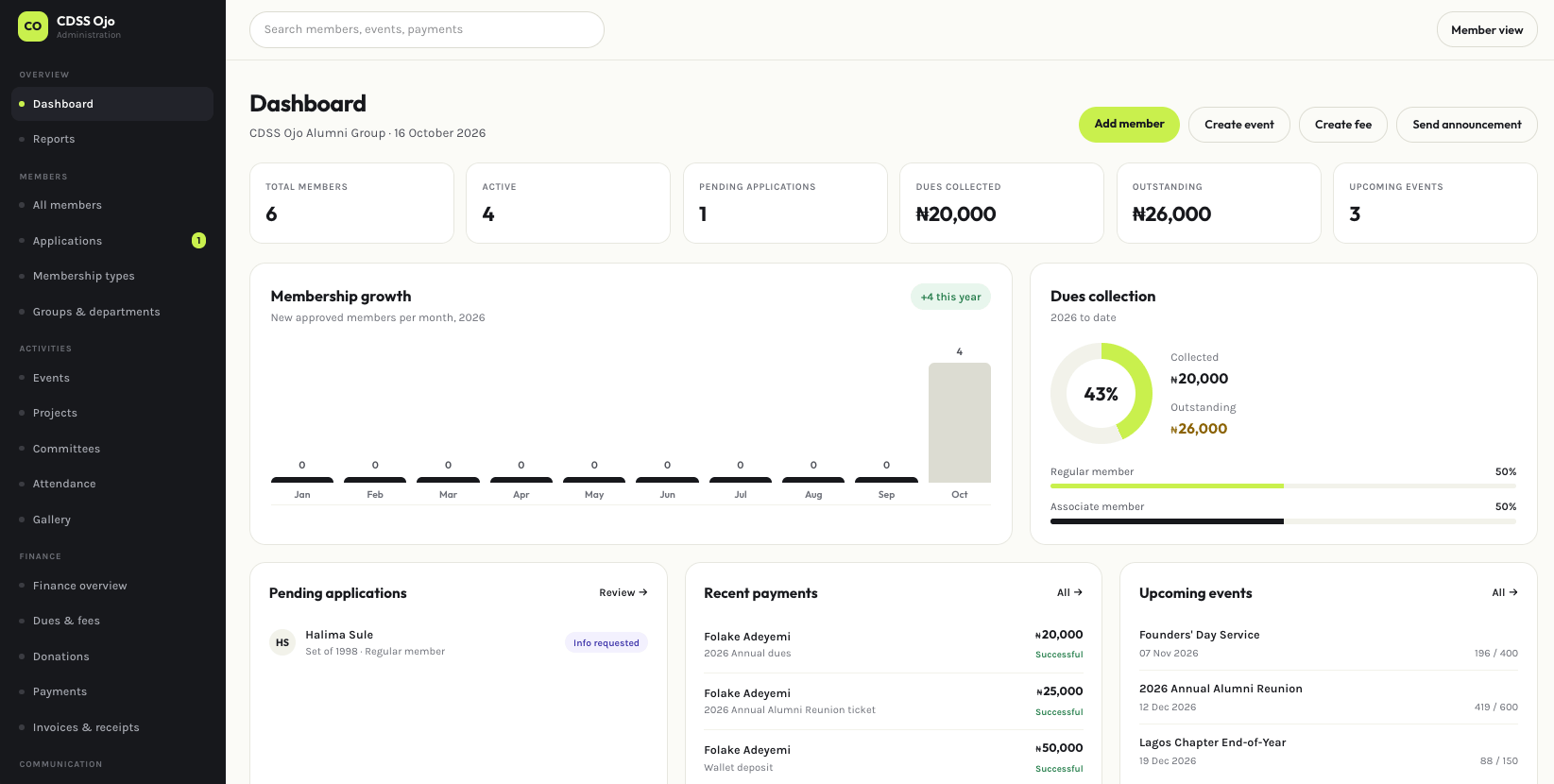
Task: Click the Info requested status tag
Action: click(x=606, y=643)
